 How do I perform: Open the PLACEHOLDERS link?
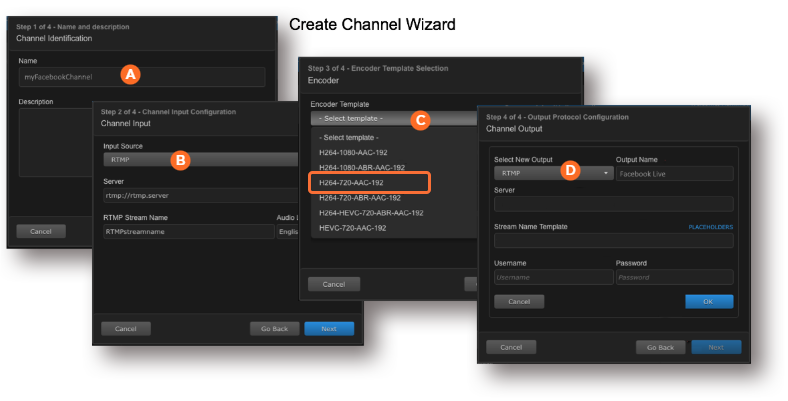[710, 227]
